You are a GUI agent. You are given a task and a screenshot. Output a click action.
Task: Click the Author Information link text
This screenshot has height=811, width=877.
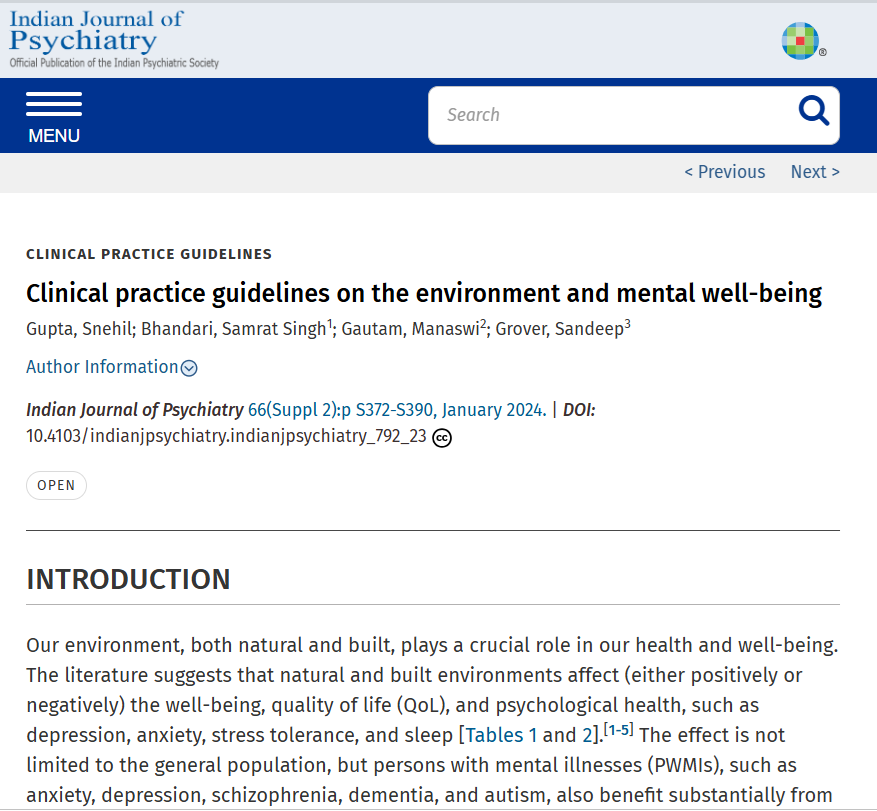click(x=102, y=367)
